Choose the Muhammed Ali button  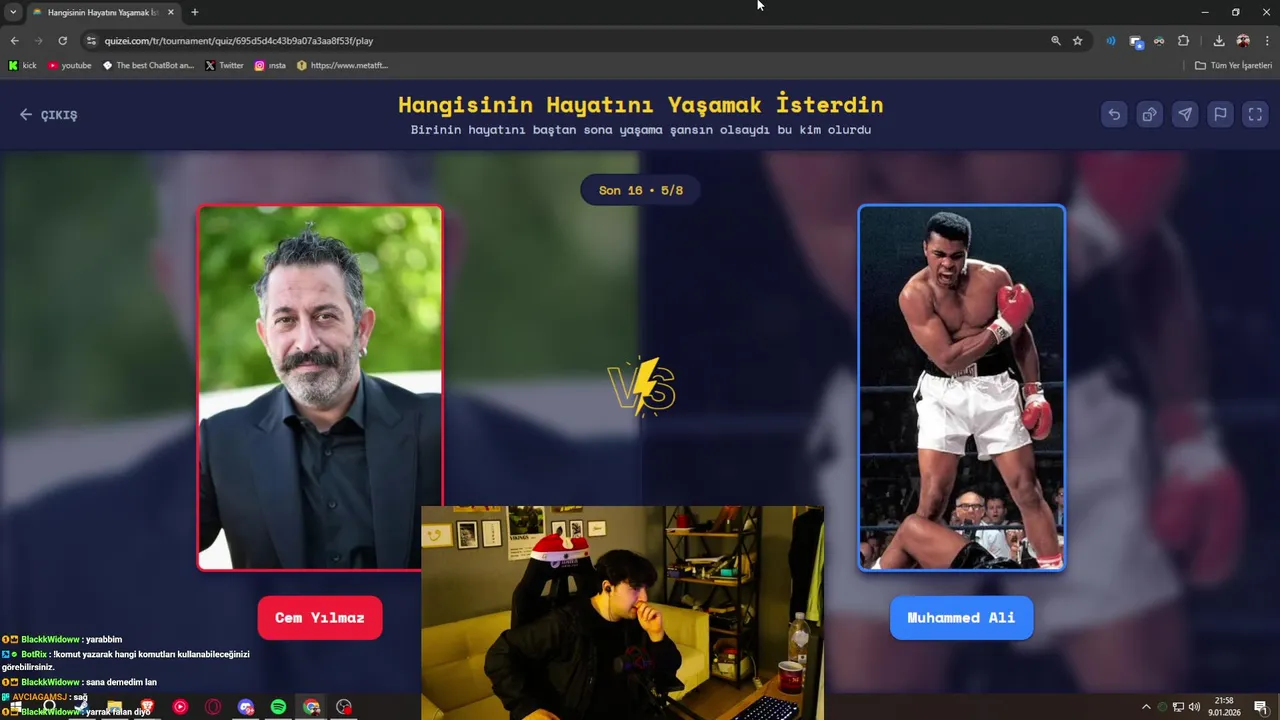click(961, 618)
